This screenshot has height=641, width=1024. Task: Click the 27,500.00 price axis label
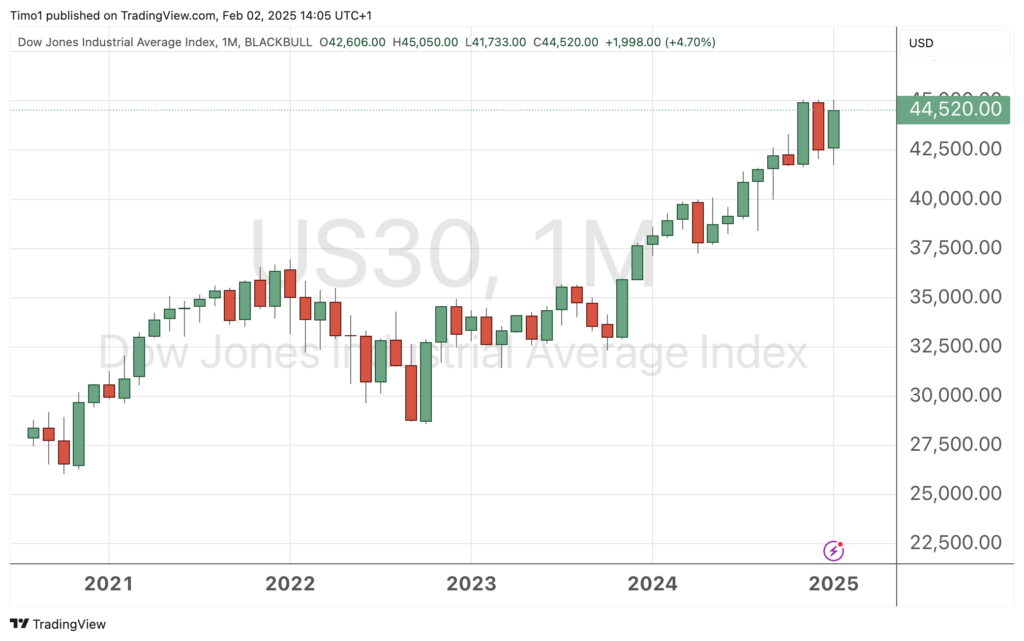[x=955, y=444]
